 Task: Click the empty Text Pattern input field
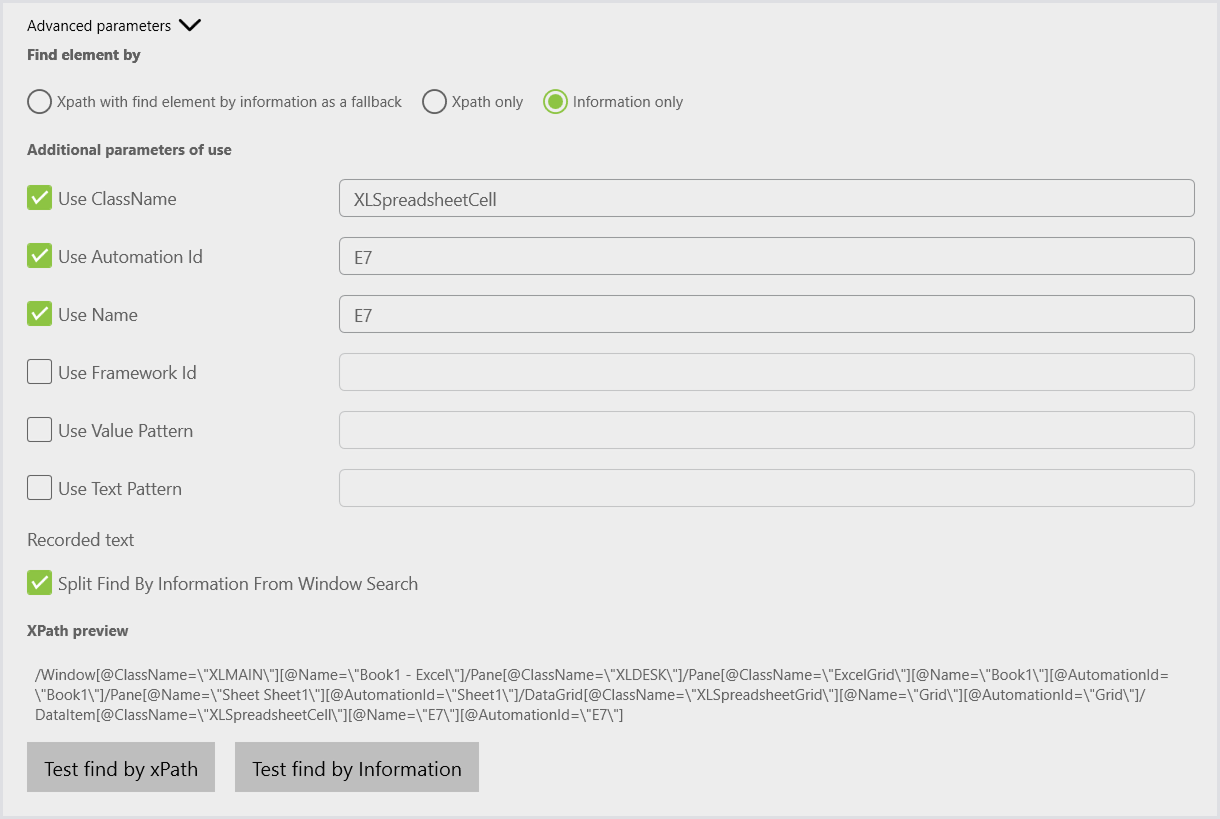click(767, 488)
